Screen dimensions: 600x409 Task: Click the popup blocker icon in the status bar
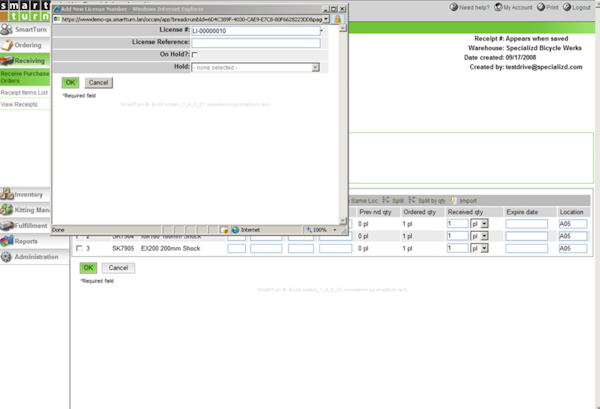(225, 230)
